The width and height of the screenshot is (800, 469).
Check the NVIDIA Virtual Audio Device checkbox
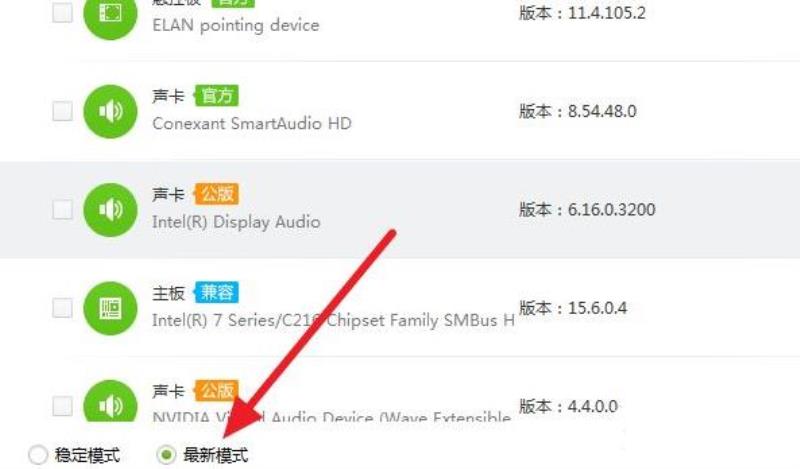click(x=62, y=406)
